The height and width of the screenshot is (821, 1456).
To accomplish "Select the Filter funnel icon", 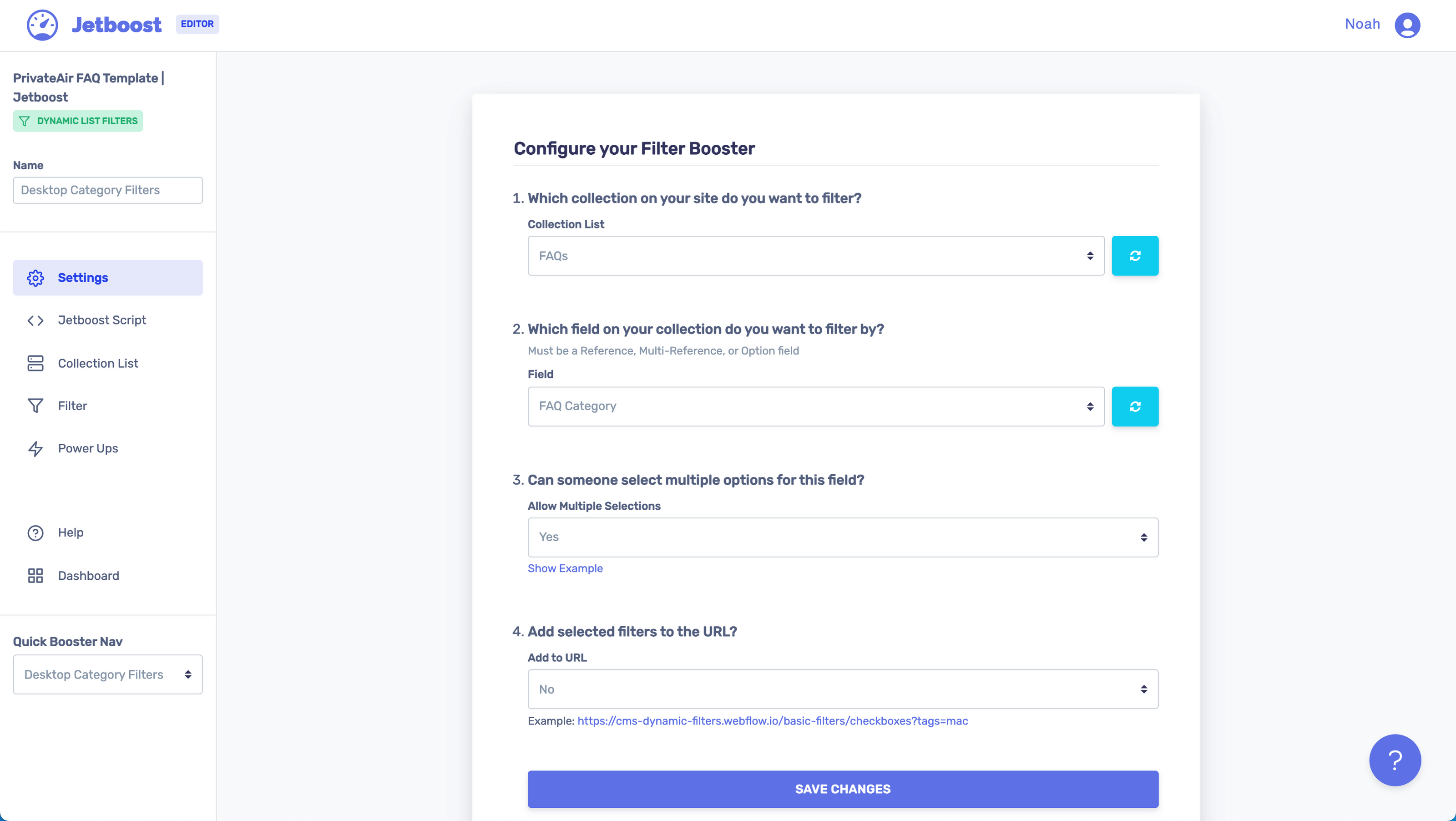I will (x=35, y=405).
